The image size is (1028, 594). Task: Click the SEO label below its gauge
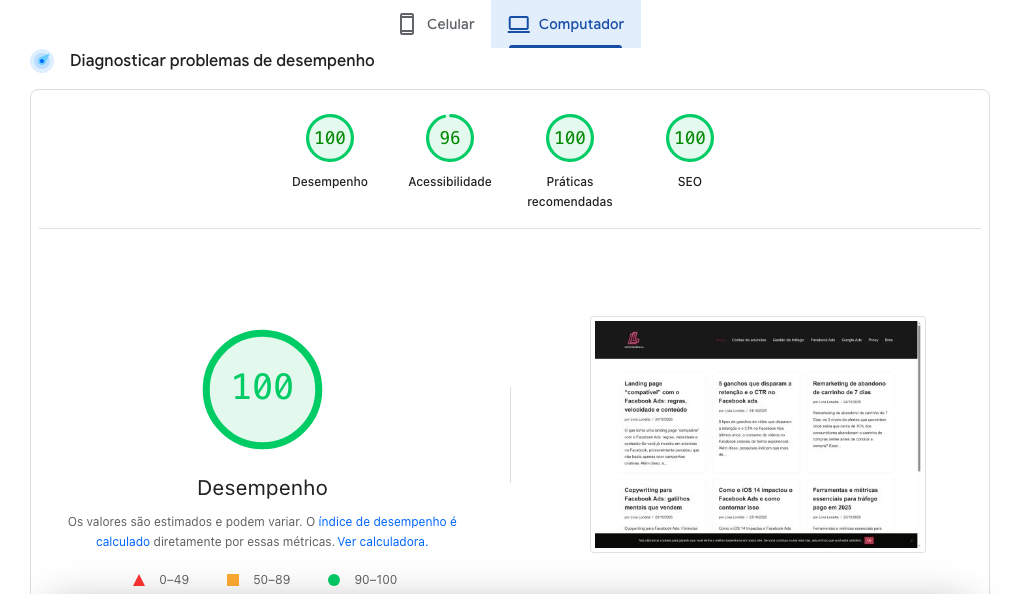click(x=689, y=181)
